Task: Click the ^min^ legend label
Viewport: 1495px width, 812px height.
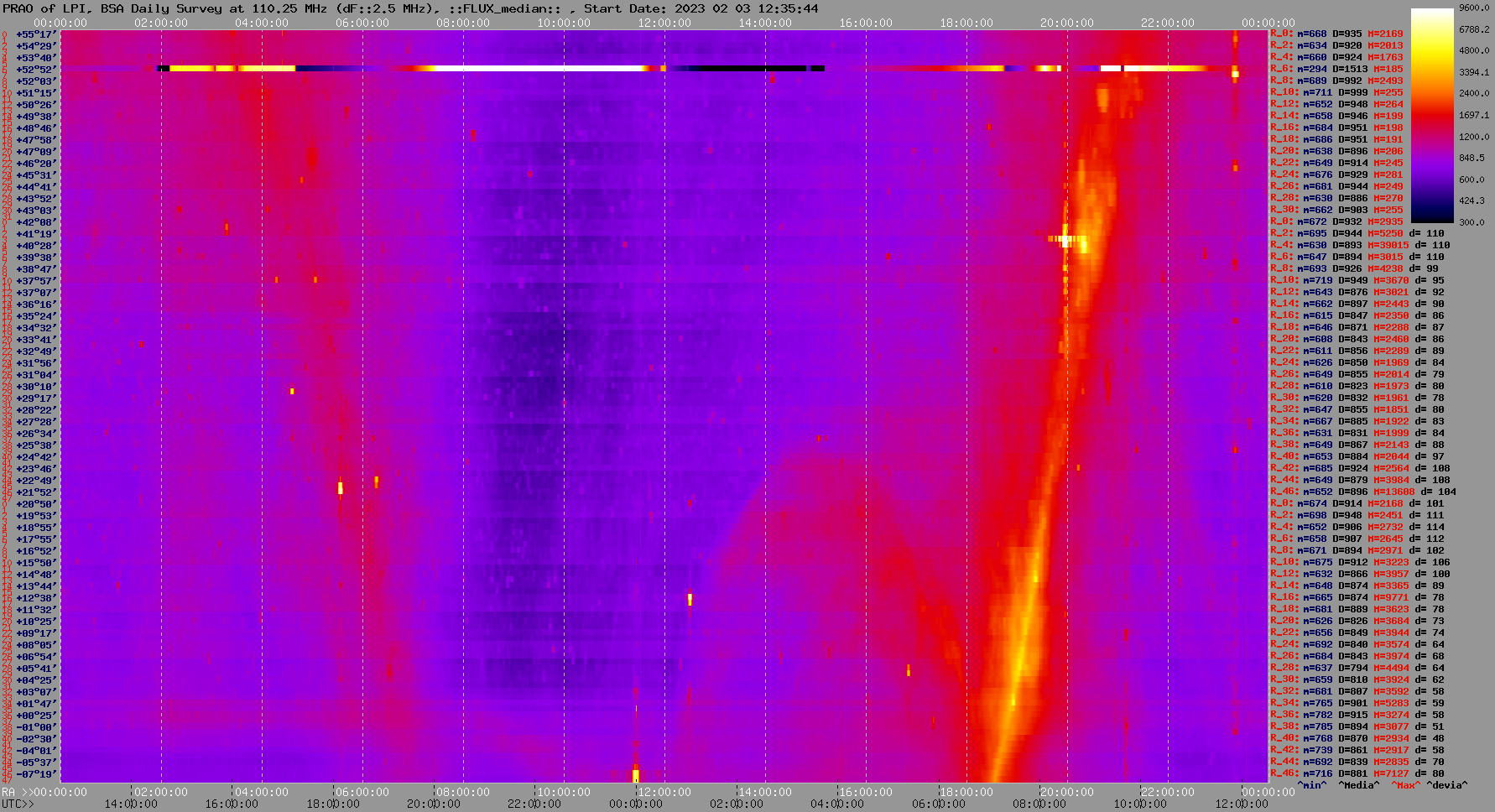Action: 1312,785
